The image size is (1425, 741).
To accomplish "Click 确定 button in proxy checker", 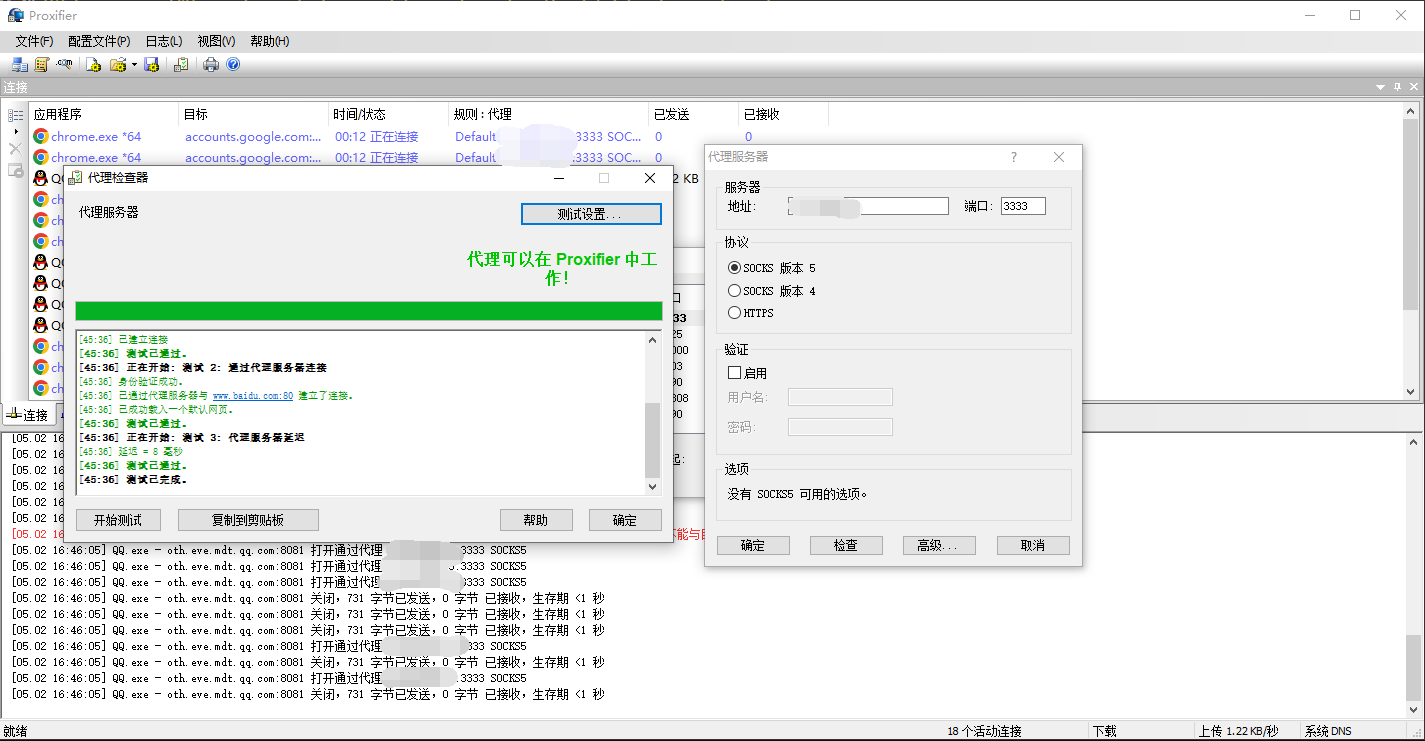I will (x=625, y=520).
